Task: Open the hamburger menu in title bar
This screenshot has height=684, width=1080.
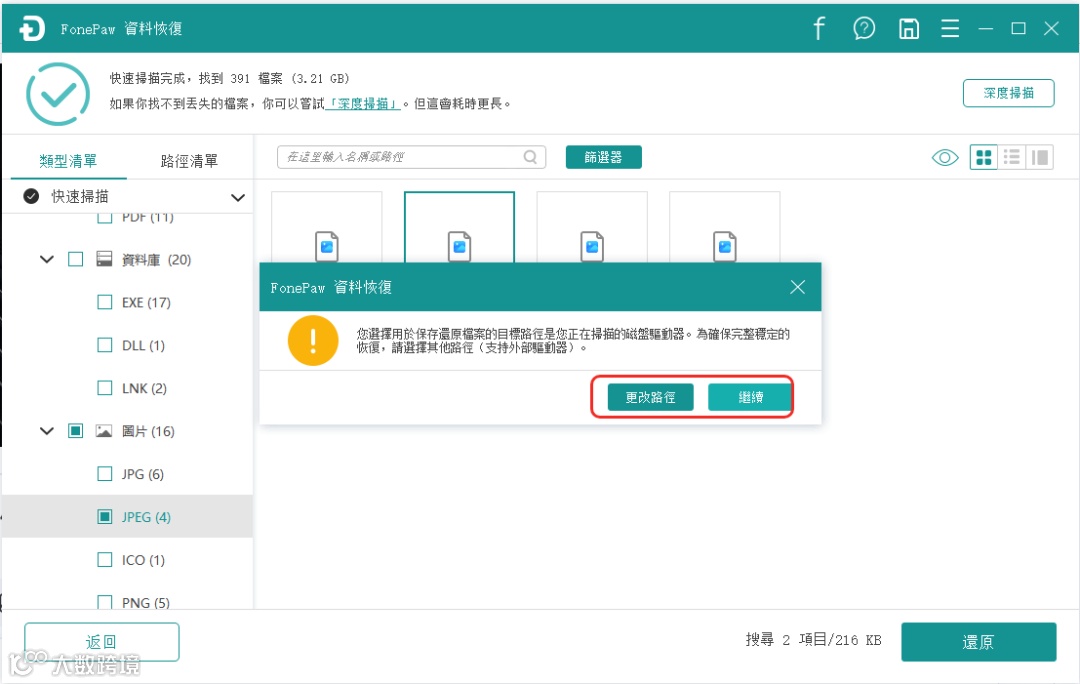Action: (x=950, y=28)
